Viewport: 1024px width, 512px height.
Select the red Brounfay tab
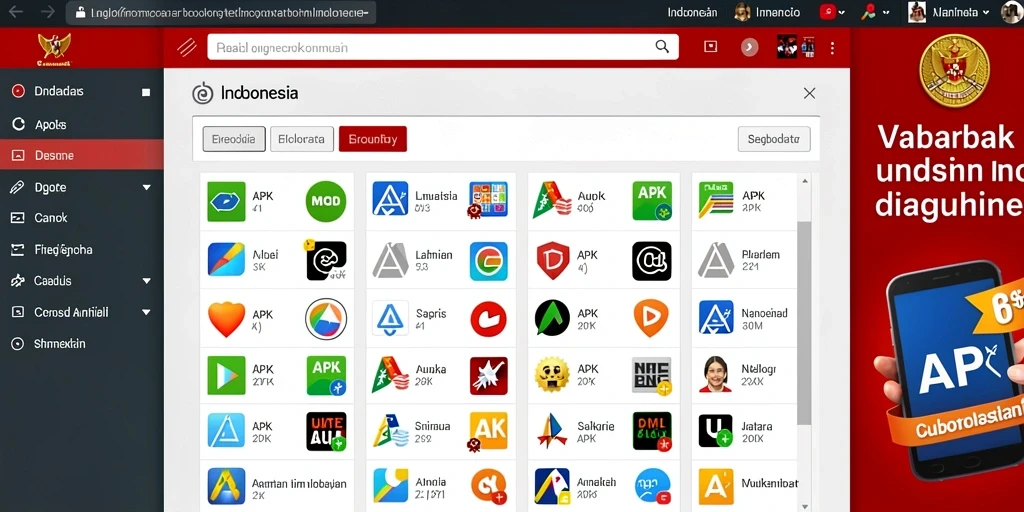pos(373,139)
